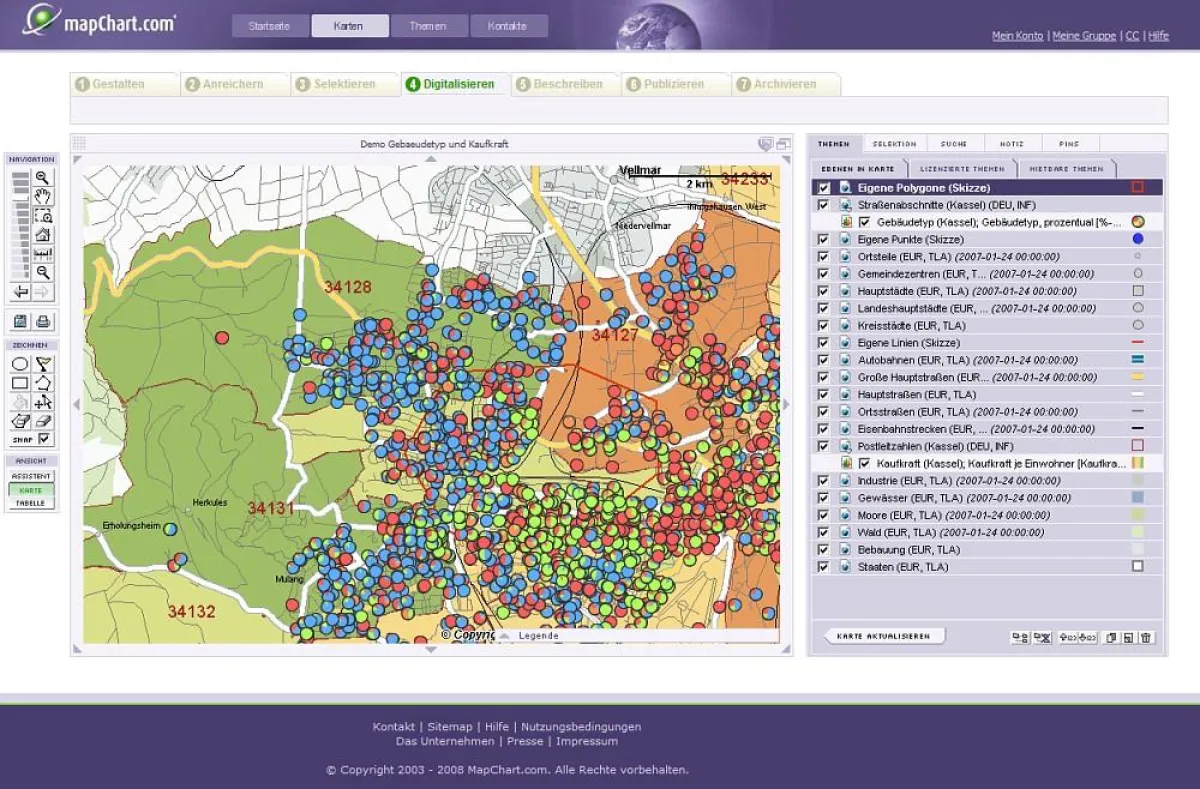1200x789 pixels.
Task: Select the rectangle drawing tool in Zeichnen
Action: point(20,383)
